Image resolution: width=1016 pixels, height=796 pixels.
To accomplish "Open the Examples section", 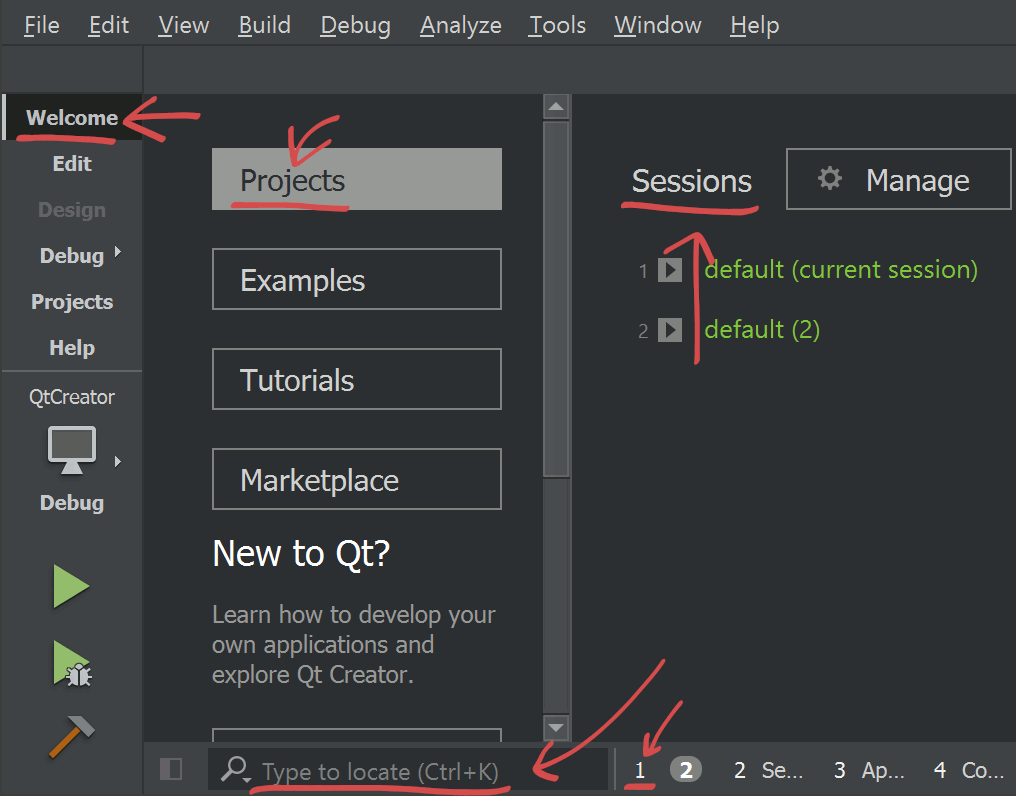I will 356,279.
